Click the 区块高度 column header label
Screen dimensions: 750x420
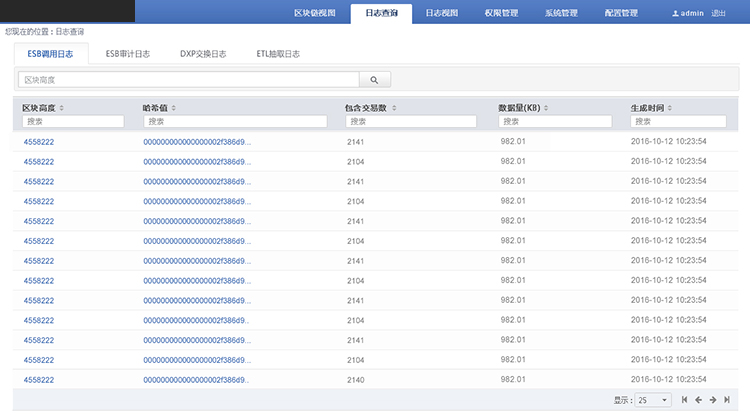(39, 108)
